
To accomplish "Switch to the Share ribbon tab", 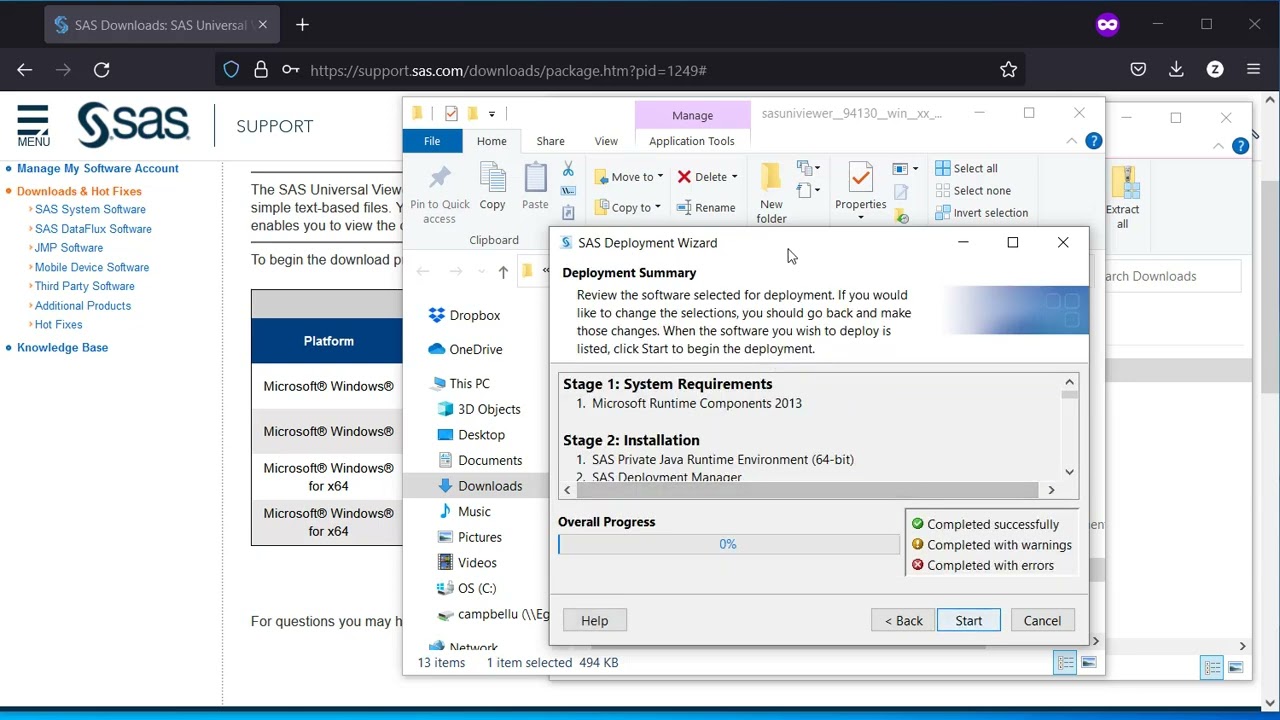I will [550, 141].
